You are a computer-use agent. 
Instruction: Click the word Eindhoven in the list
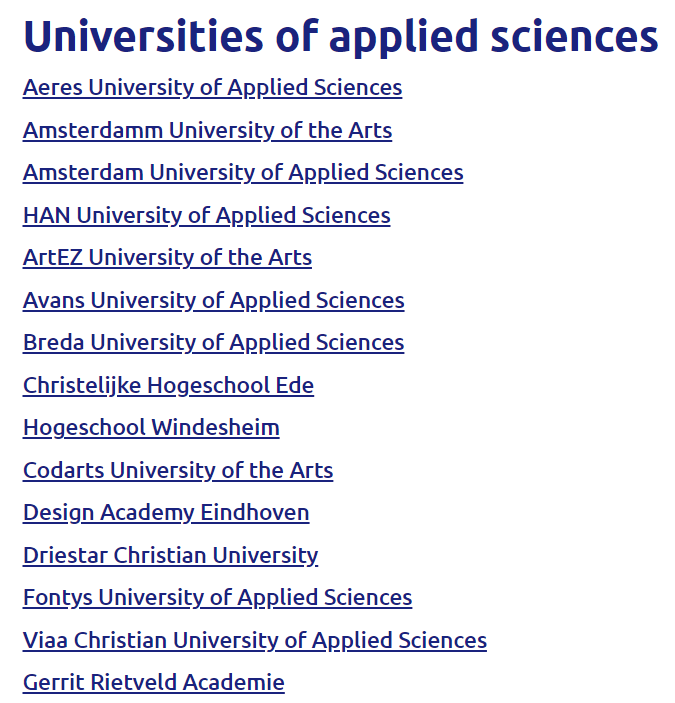click(x=255, y=512)
